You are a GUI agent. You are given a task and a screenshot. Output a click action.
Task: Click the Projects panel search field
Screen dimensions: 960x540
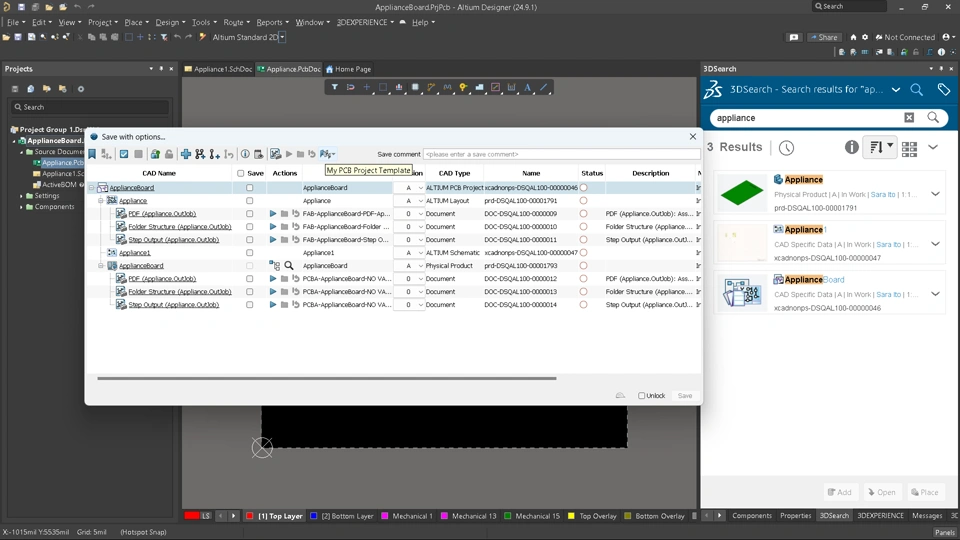[90, 107]
